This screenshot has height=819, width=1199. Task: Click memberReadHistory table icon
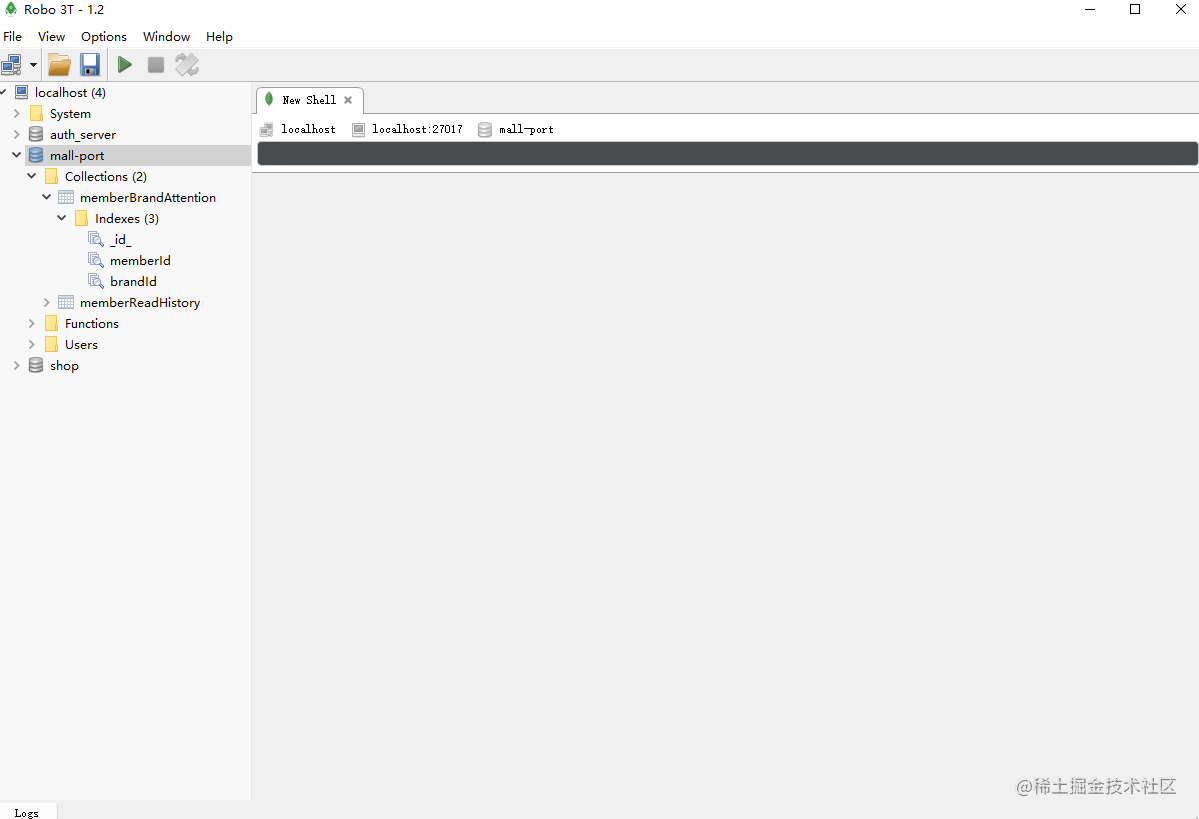tap(67, 303)
